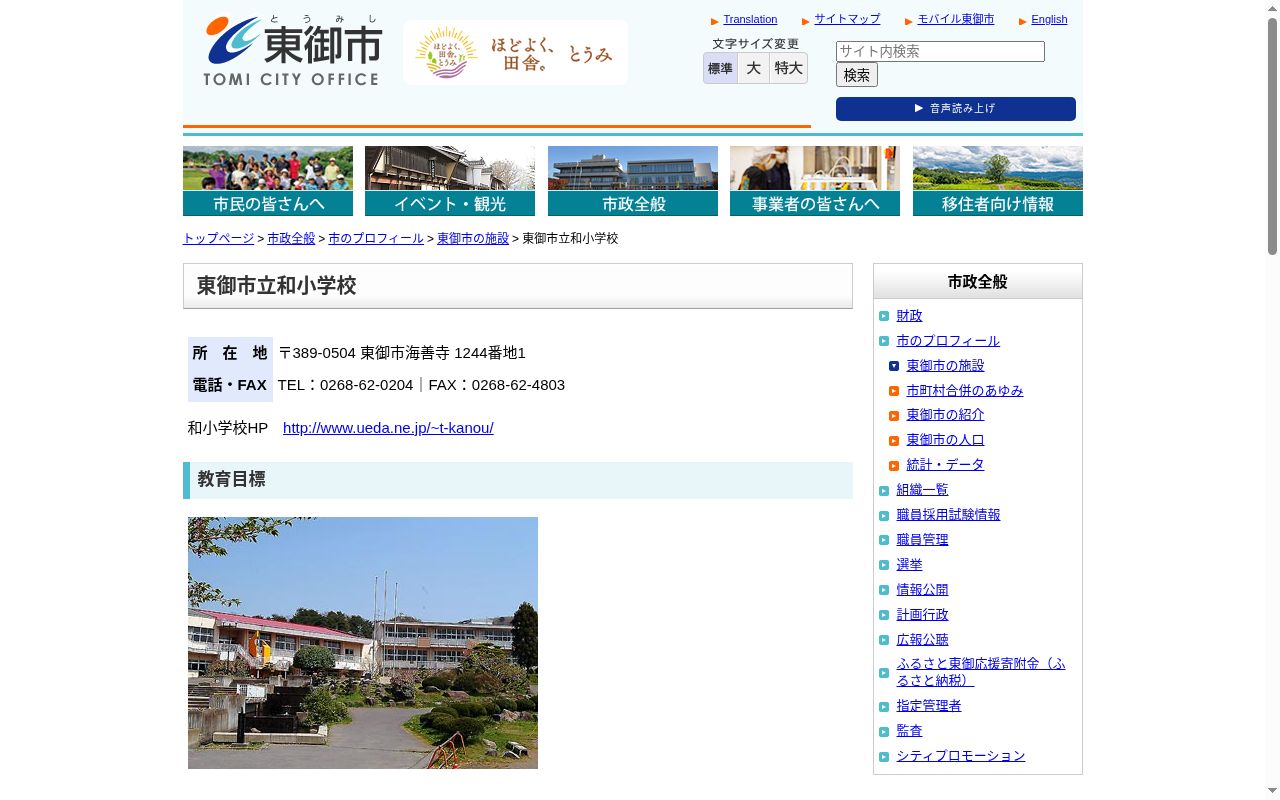Go to 東御市の施設 in breadcrumb
The width and height of the screenshot is (1280, 800).
473,239
